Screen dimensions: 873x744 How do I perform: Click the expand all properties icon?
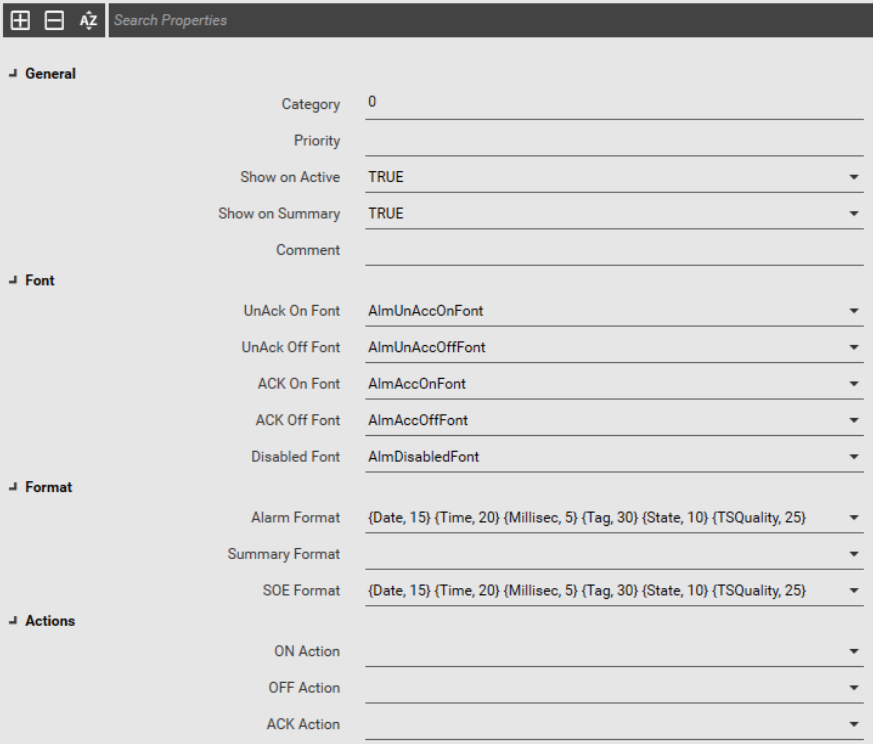click(x=21, y=21)
